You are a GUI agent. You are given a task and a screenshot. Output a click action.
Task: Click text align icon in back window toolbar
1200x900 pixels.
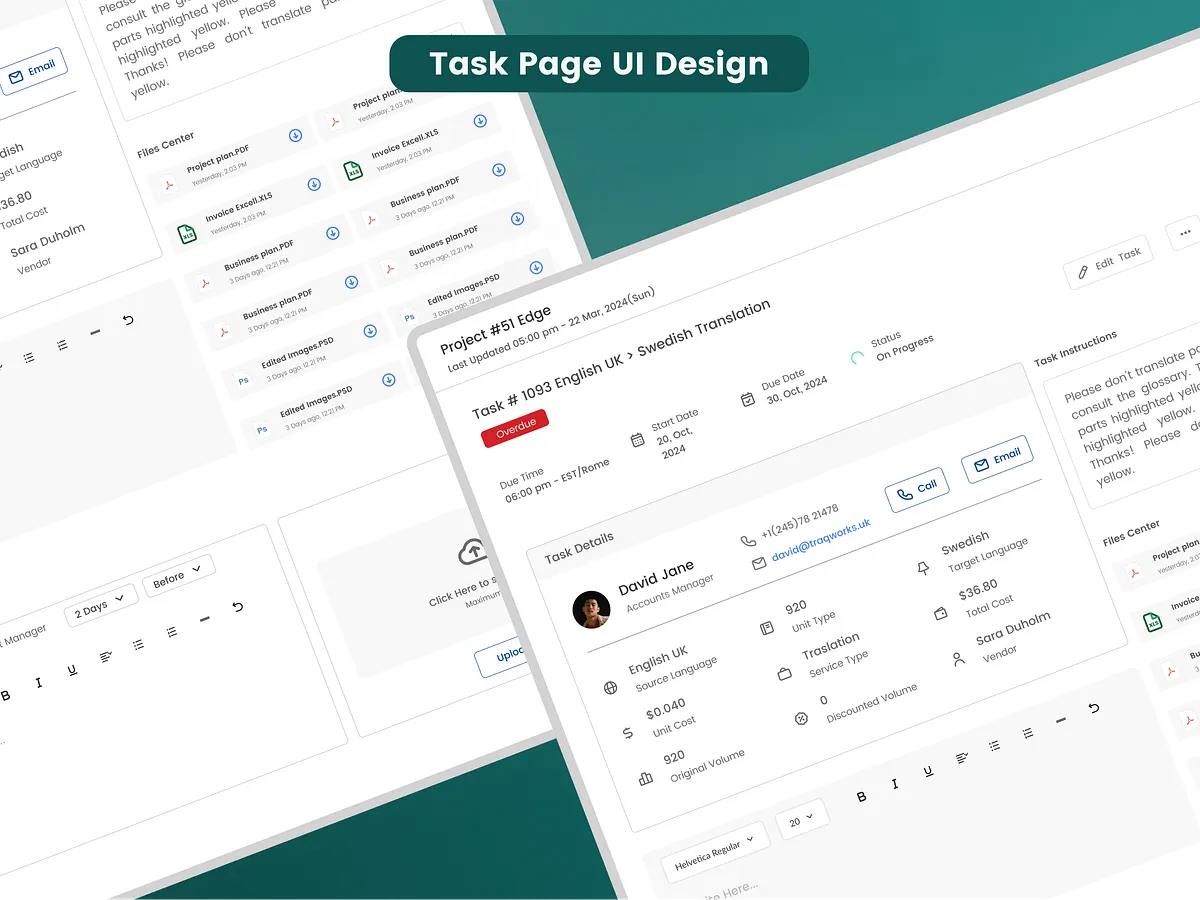[x=106, y=657]
